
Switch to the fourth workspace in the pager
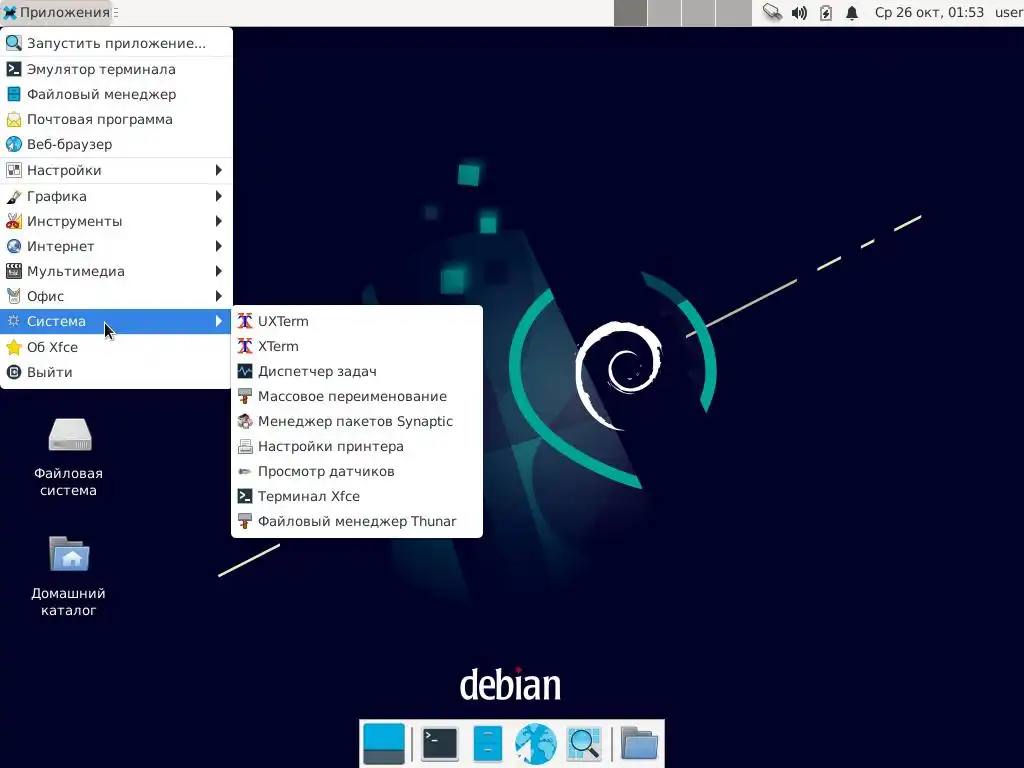[x=733, y=13]
